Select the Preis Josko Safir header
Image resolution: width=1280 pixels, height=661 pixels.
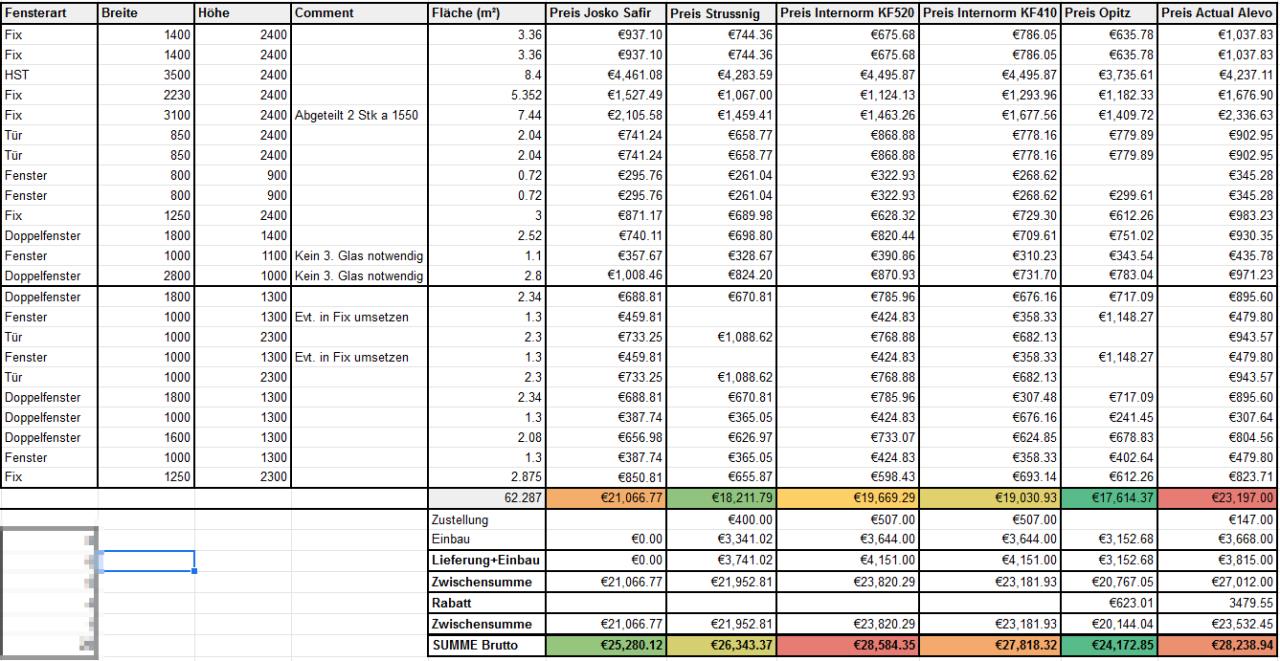tap(606, 13)
